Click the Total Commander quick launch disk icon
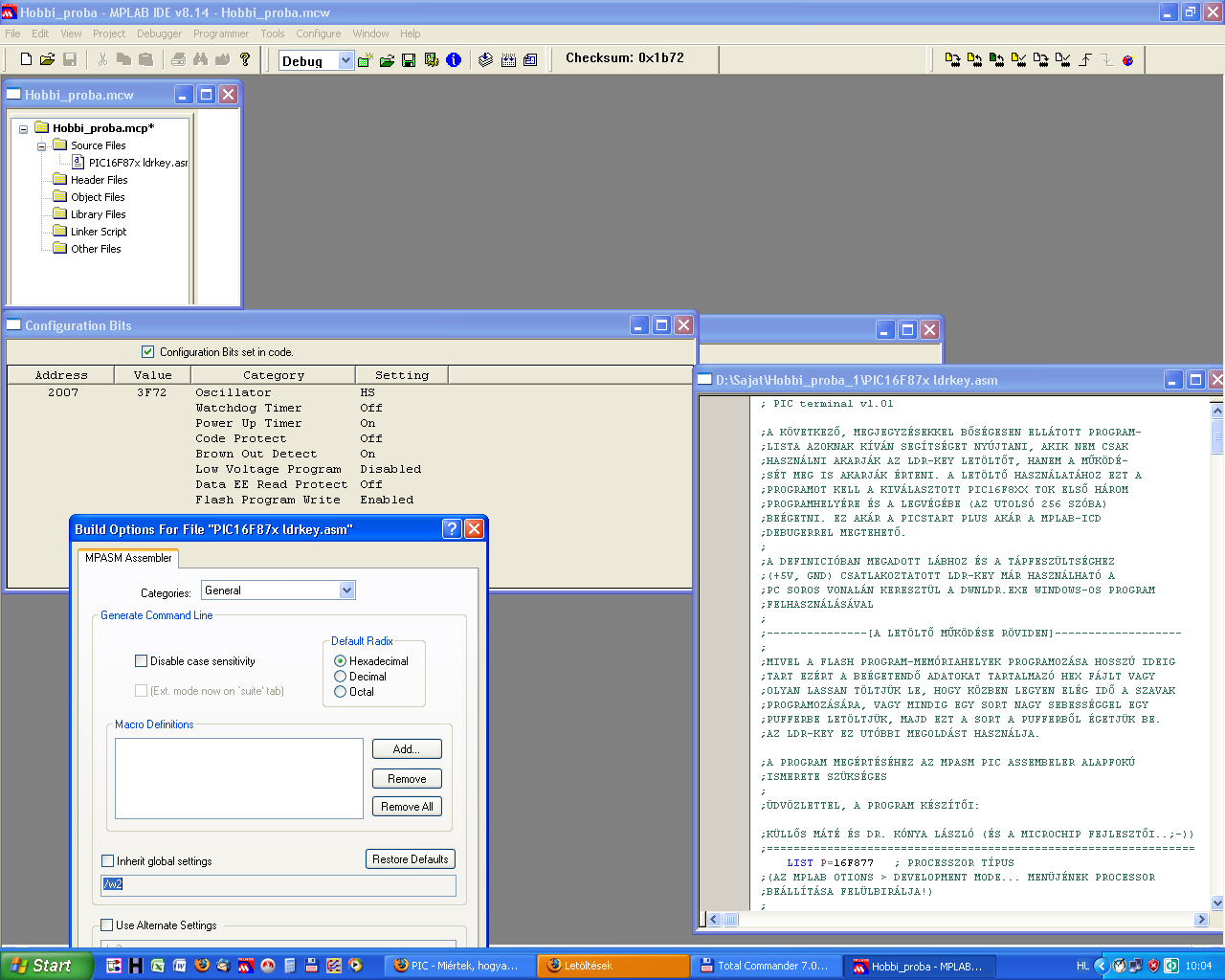 (311, 966)
